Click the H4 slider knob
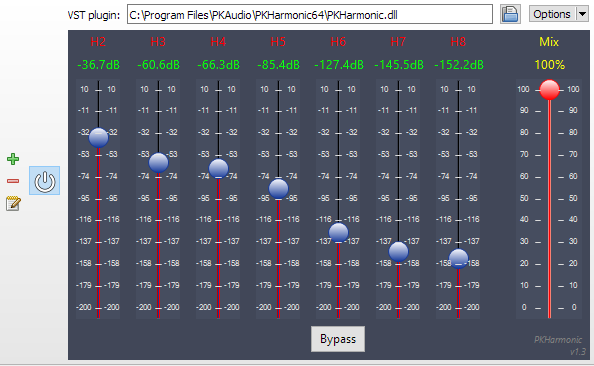Image resolution: width=594 pixels, height=366 pixels. 219,169
